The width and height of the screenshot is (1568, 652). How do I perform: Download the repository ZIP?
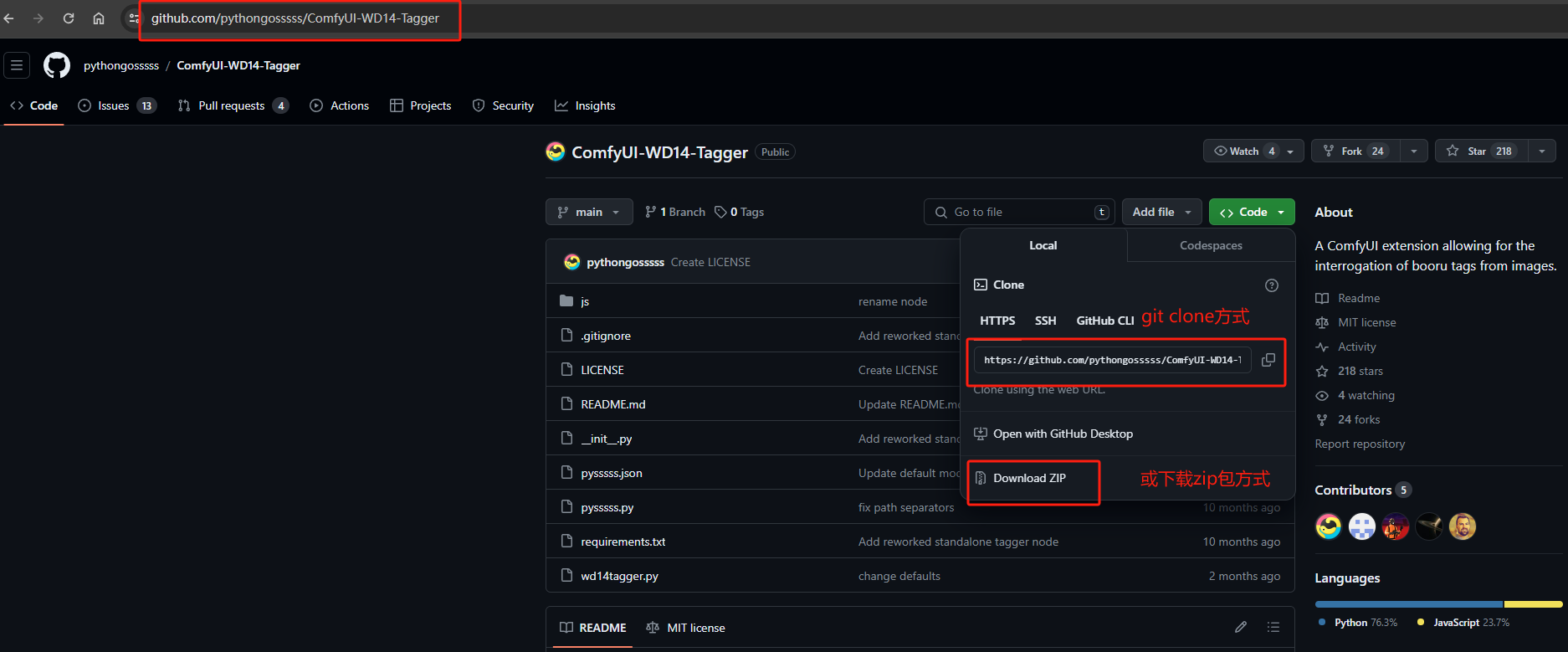coord(1020,478)
